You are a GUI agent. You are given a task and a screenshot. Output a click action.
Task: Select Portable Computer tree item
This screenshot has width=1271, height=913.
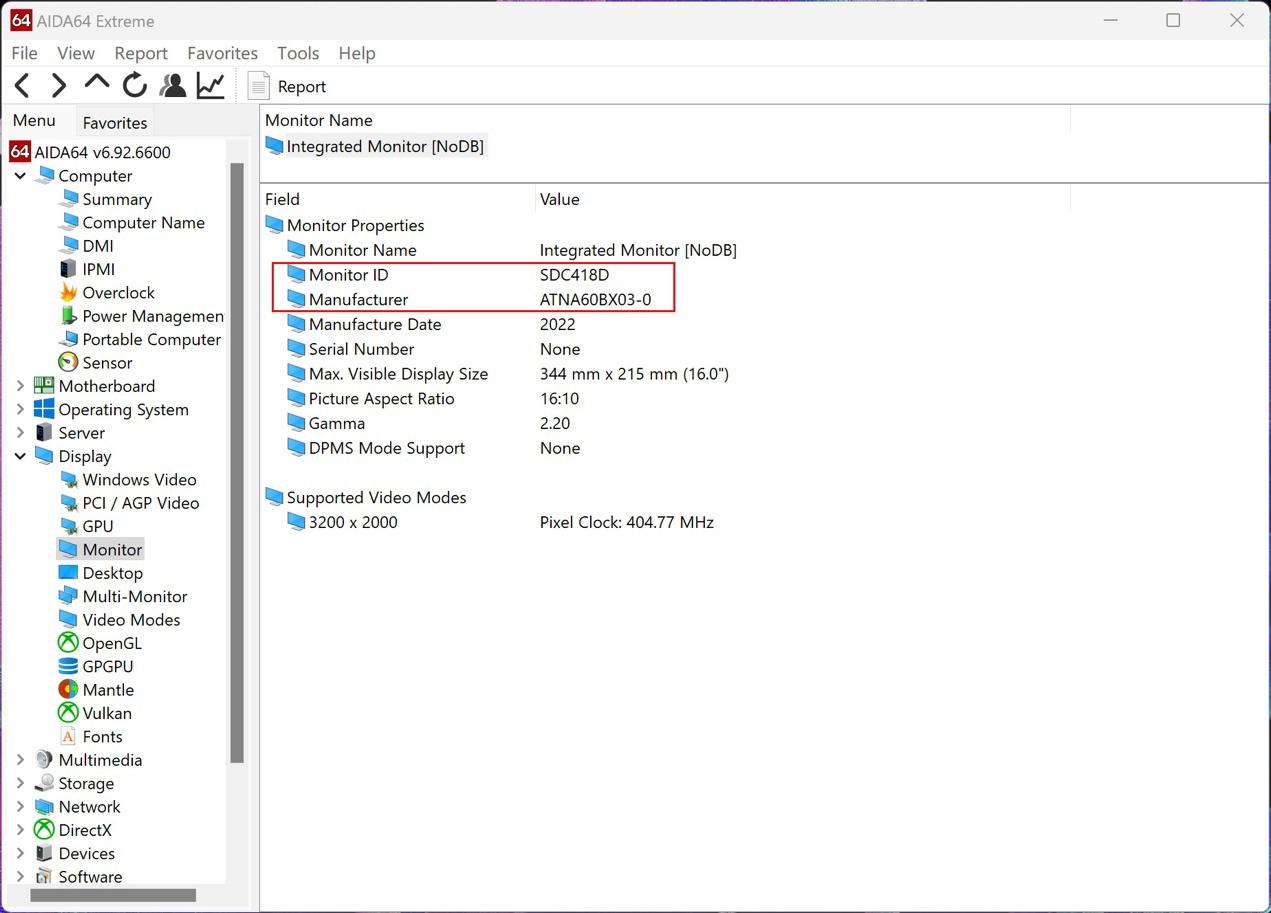coord(152,339)
